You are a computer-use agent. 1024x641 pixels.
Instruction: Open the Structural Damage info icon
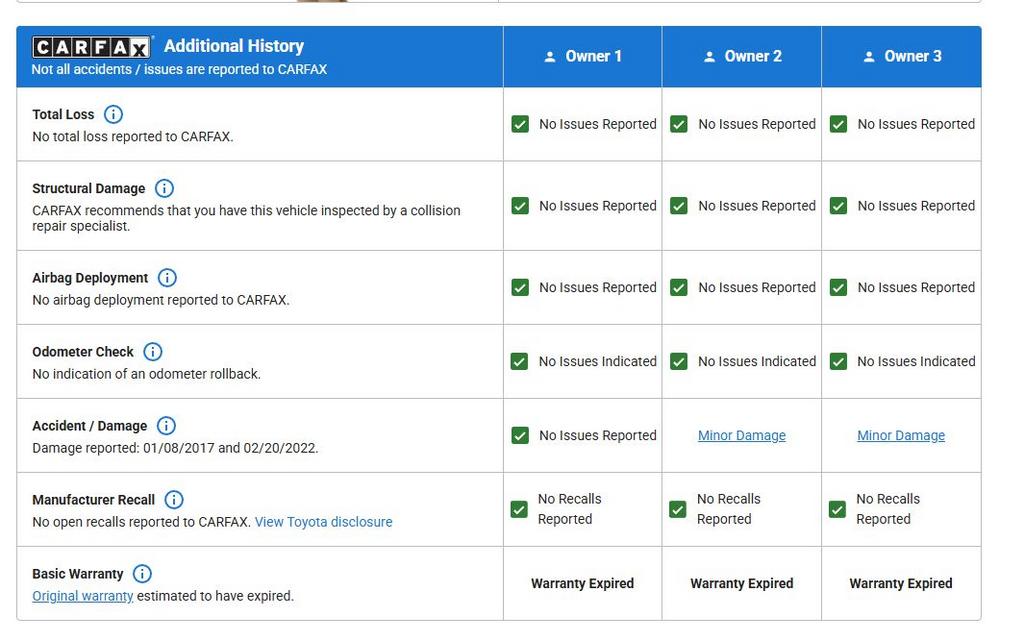(165, 188)
